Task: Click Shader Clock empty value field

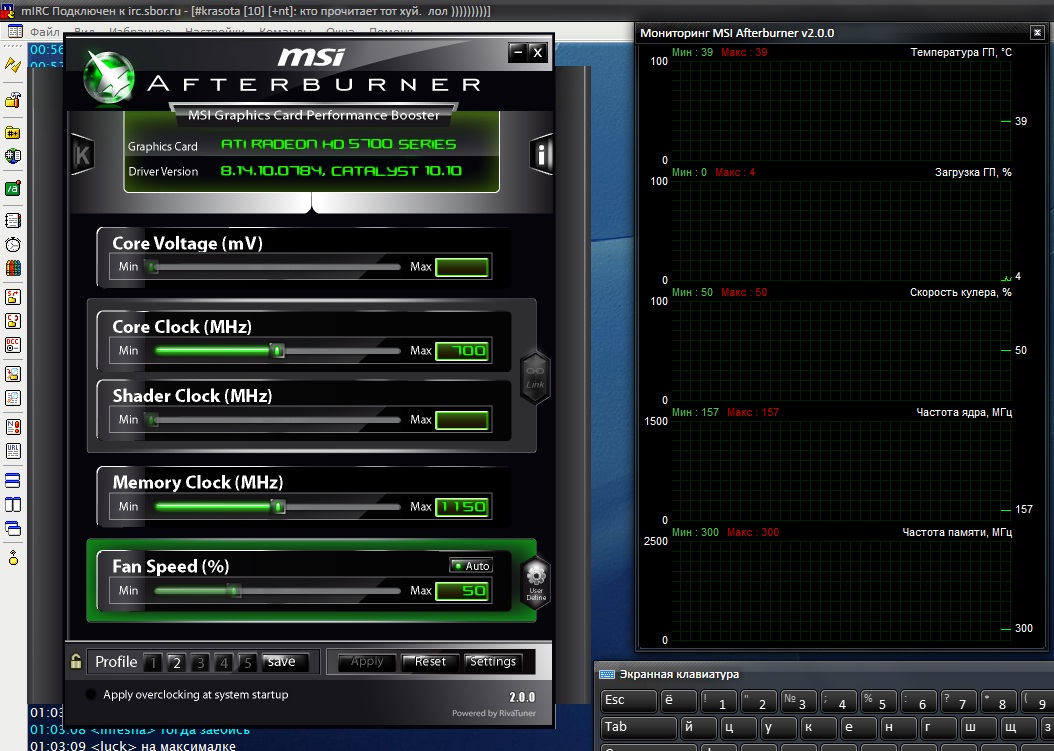Action: pyautogui.click(x=462, y=420)
